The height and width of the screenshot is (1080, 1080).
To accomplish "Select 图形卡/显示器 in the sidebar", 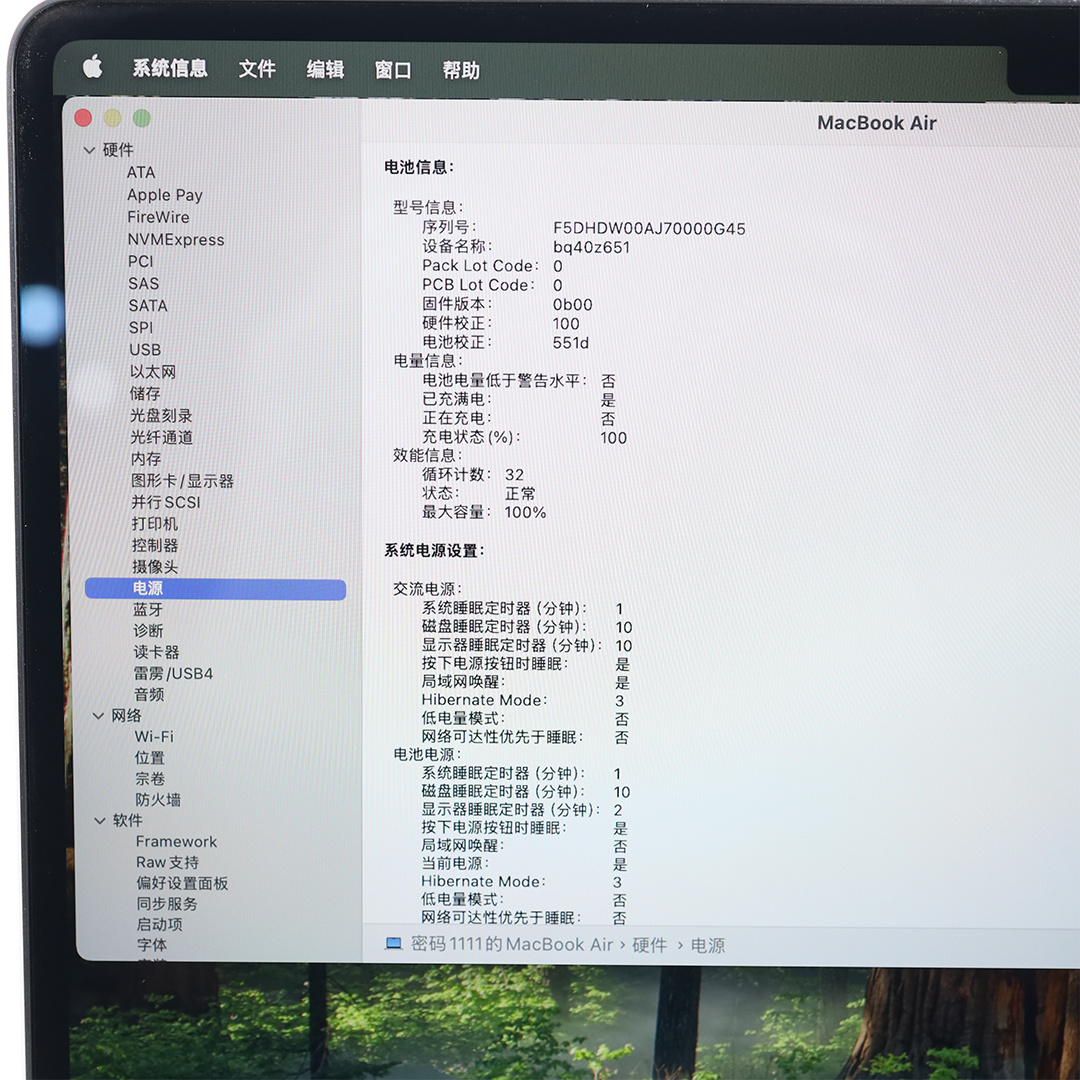I will coord(182,481).
